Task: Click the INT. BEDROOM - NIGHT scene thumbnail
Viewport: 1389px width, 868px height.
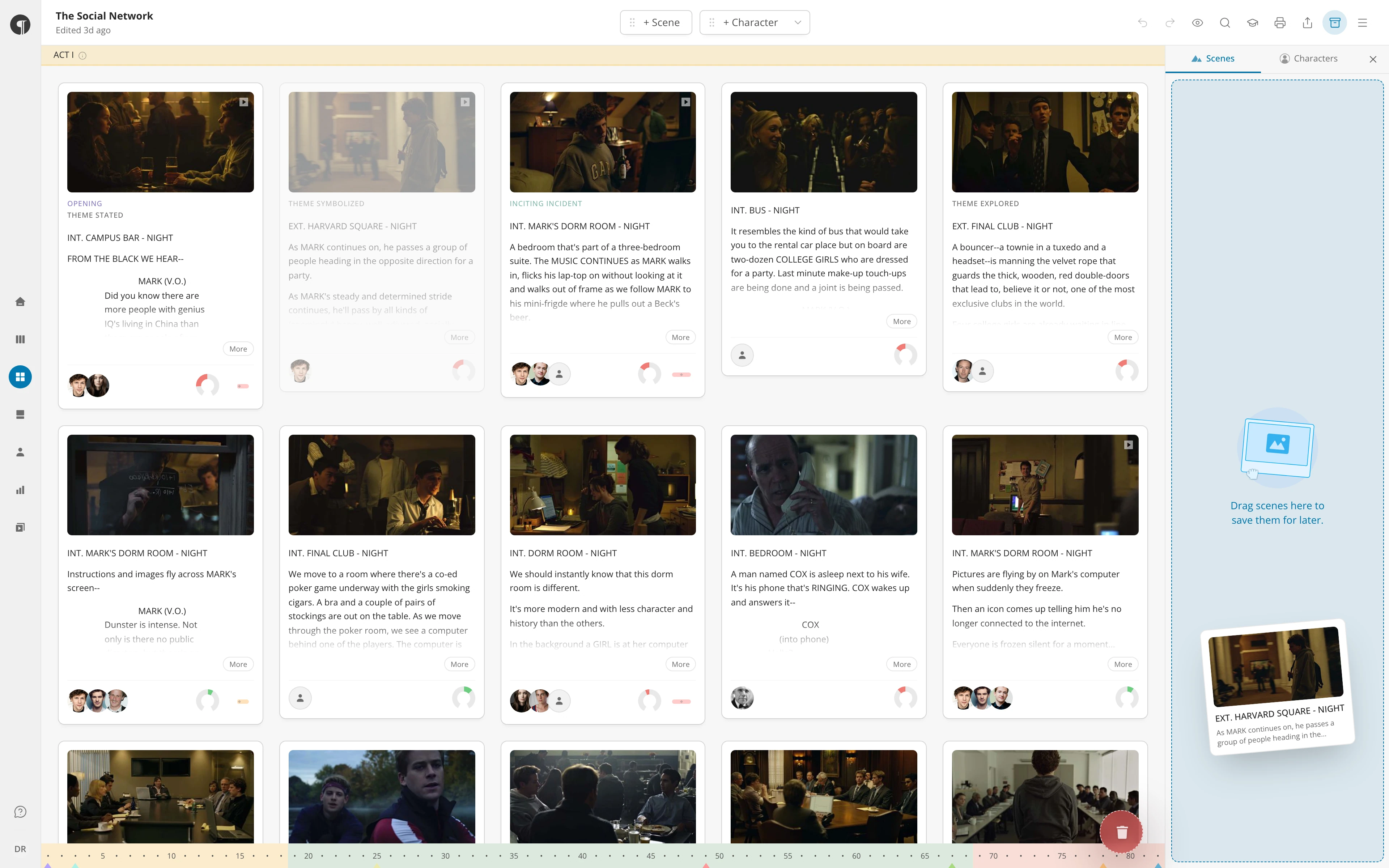Action: [x=824, y=485]
